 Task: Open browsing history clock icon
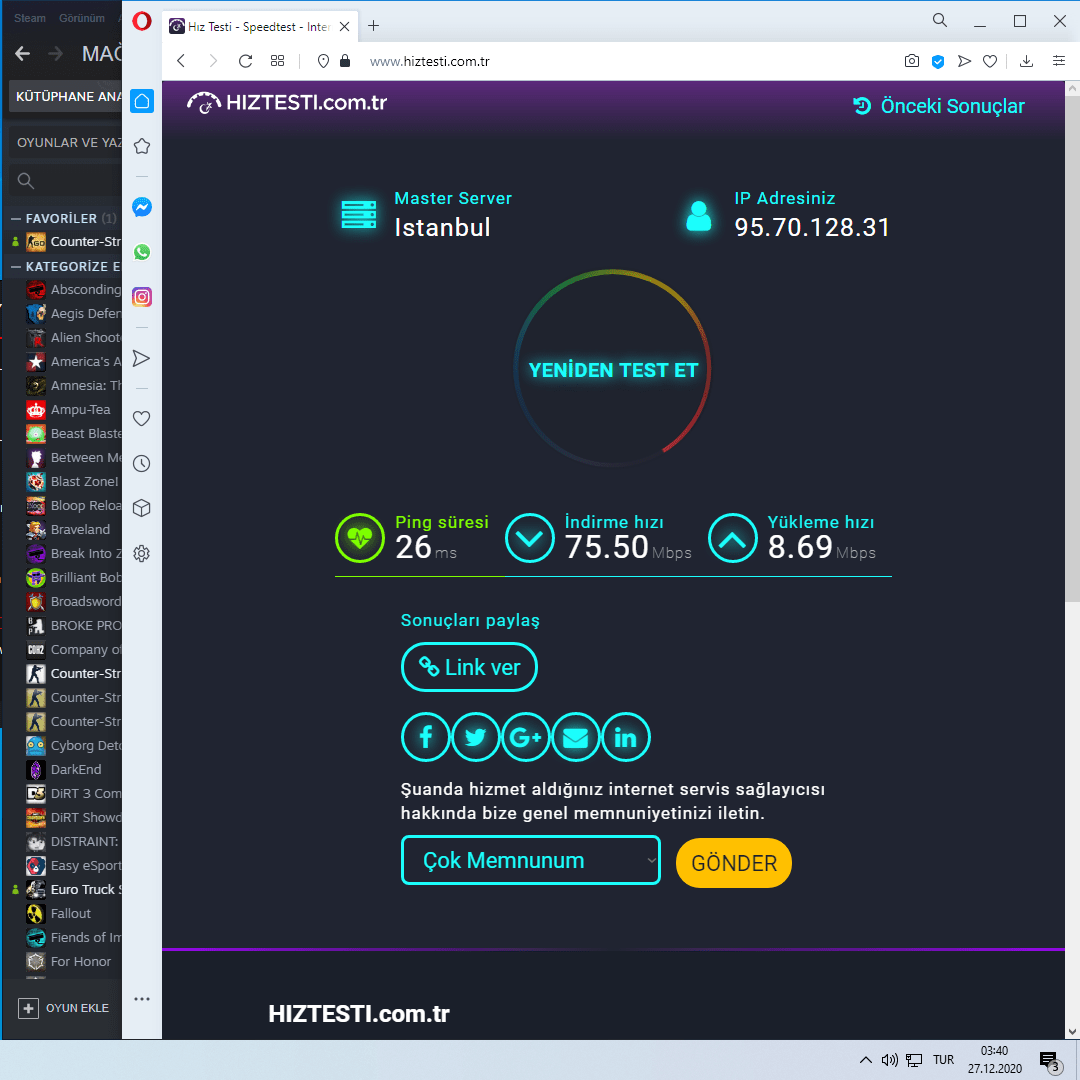tap(141, 464)
